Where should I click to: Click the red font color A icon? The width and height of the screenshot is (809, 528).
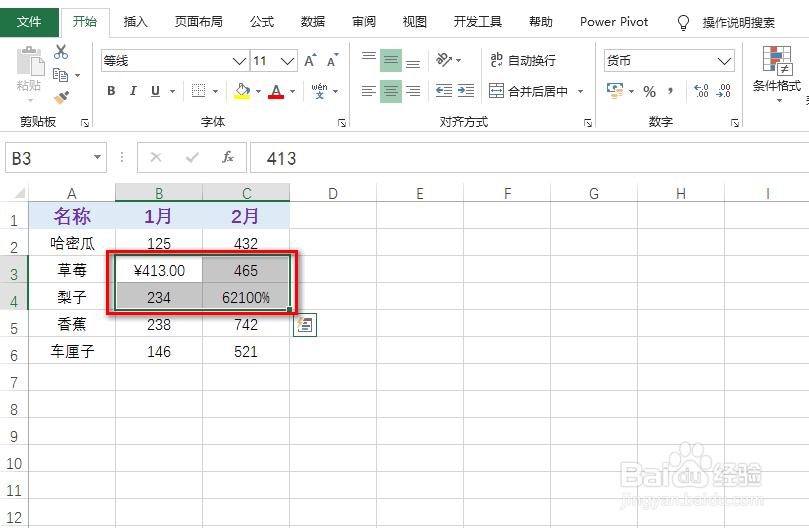(276, 91)
